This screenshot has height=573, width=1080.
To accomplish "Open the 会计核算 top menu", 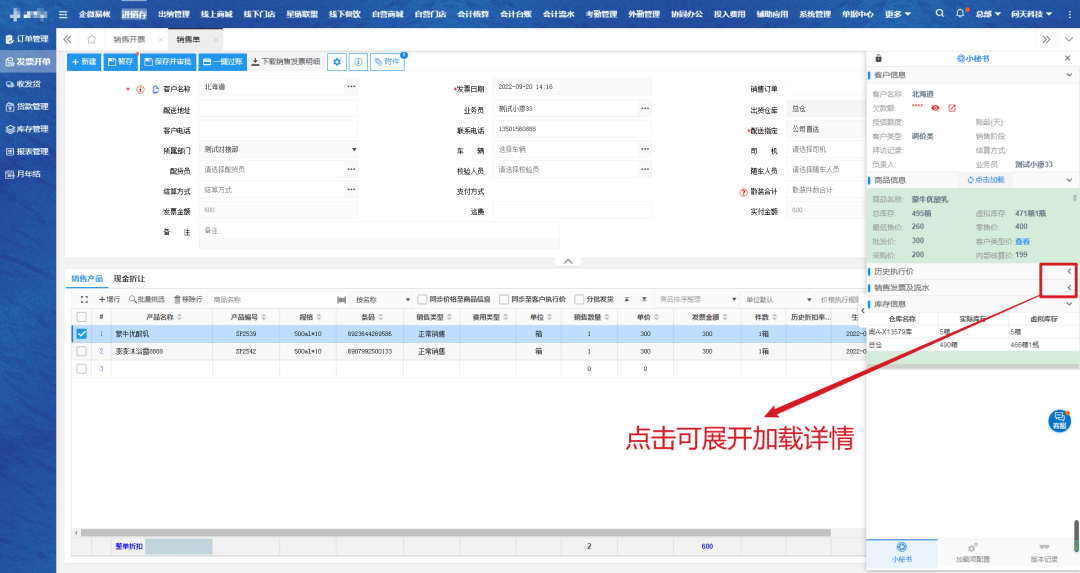I will [474, 14].
